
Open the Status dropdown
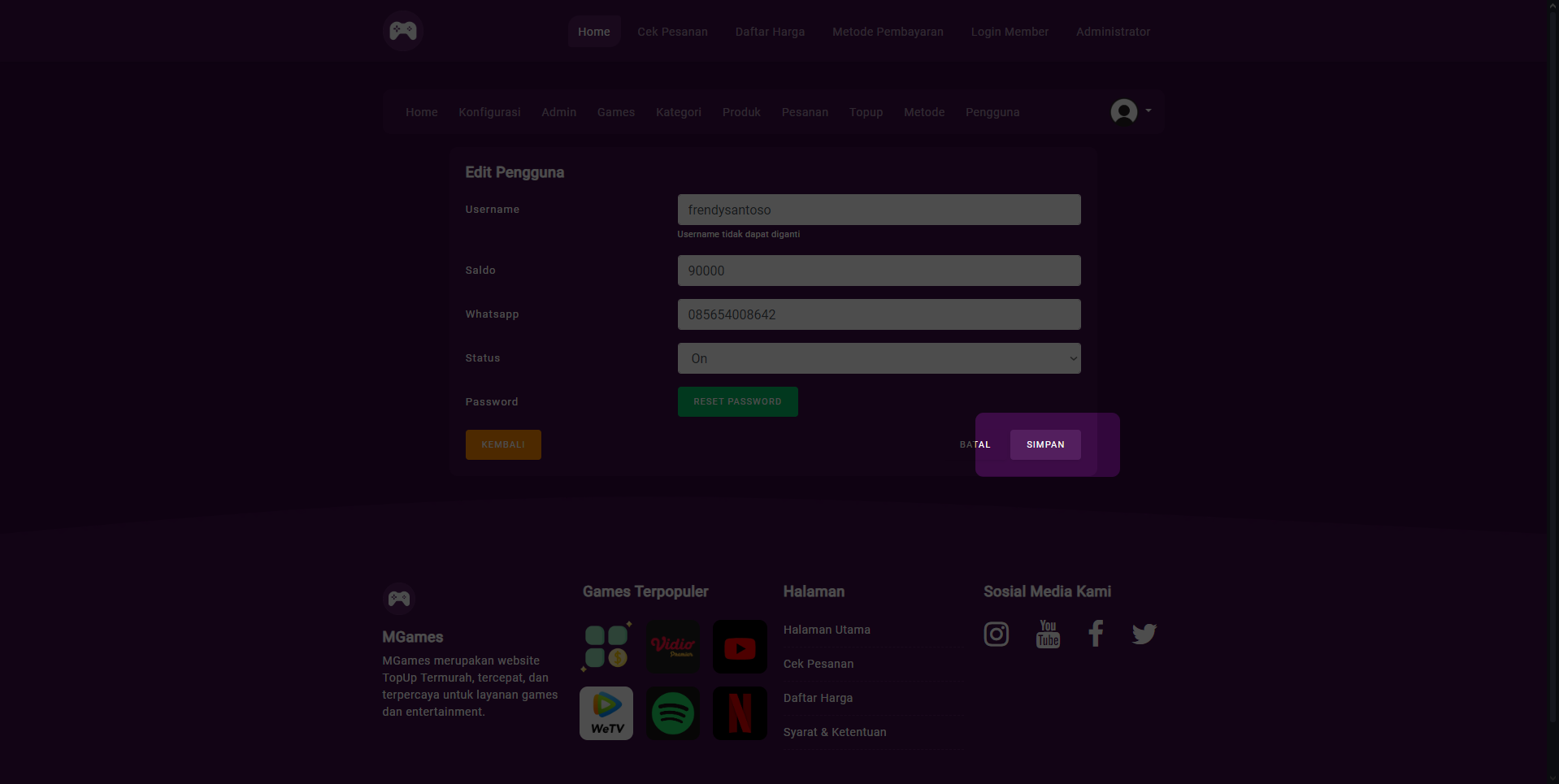(879, 358)
